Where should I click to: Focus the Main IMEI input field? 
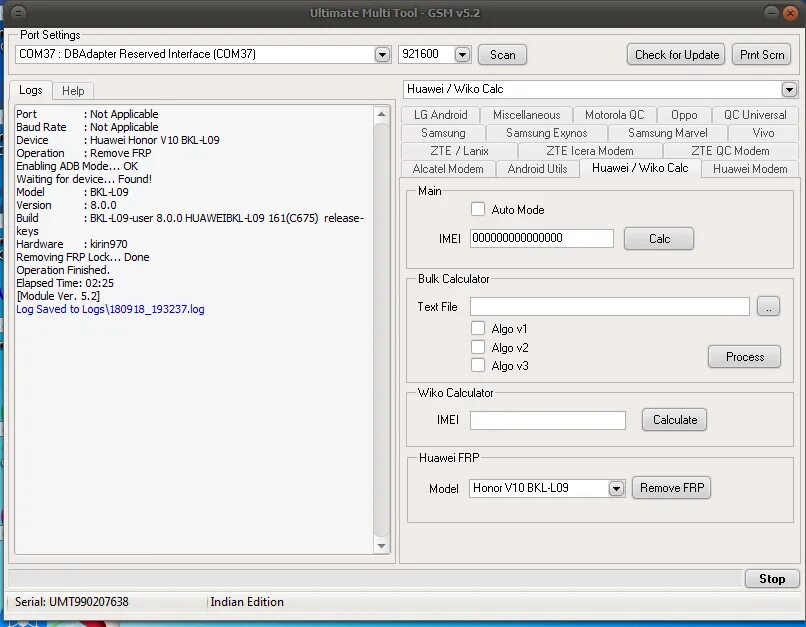tap(542, 238)
